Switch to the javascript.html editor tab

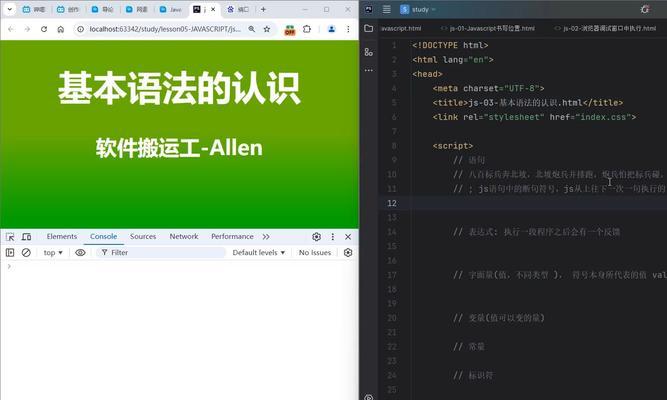[401, 29]
